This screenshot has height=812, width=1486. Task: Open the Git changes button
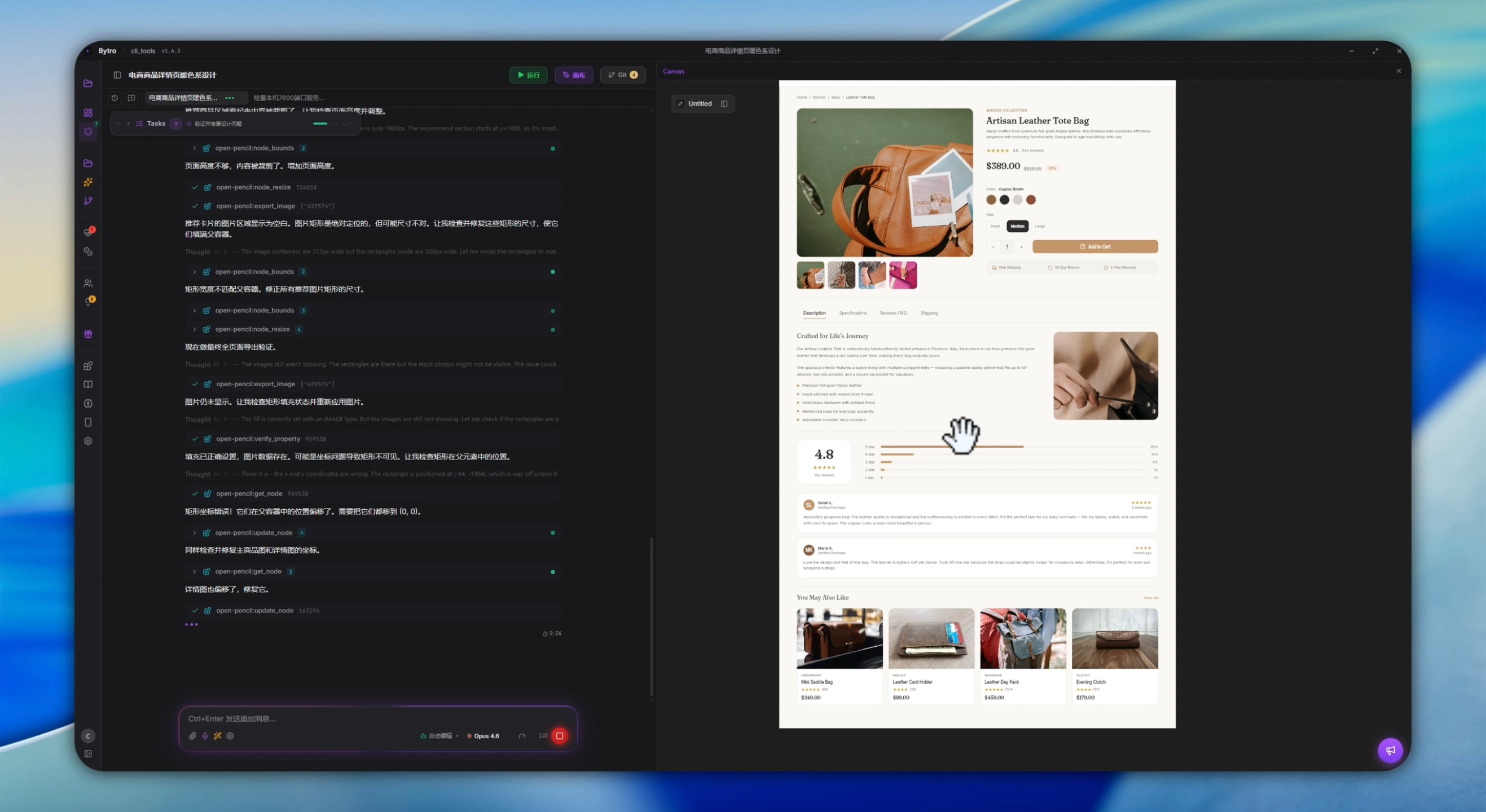click(622, 75)
